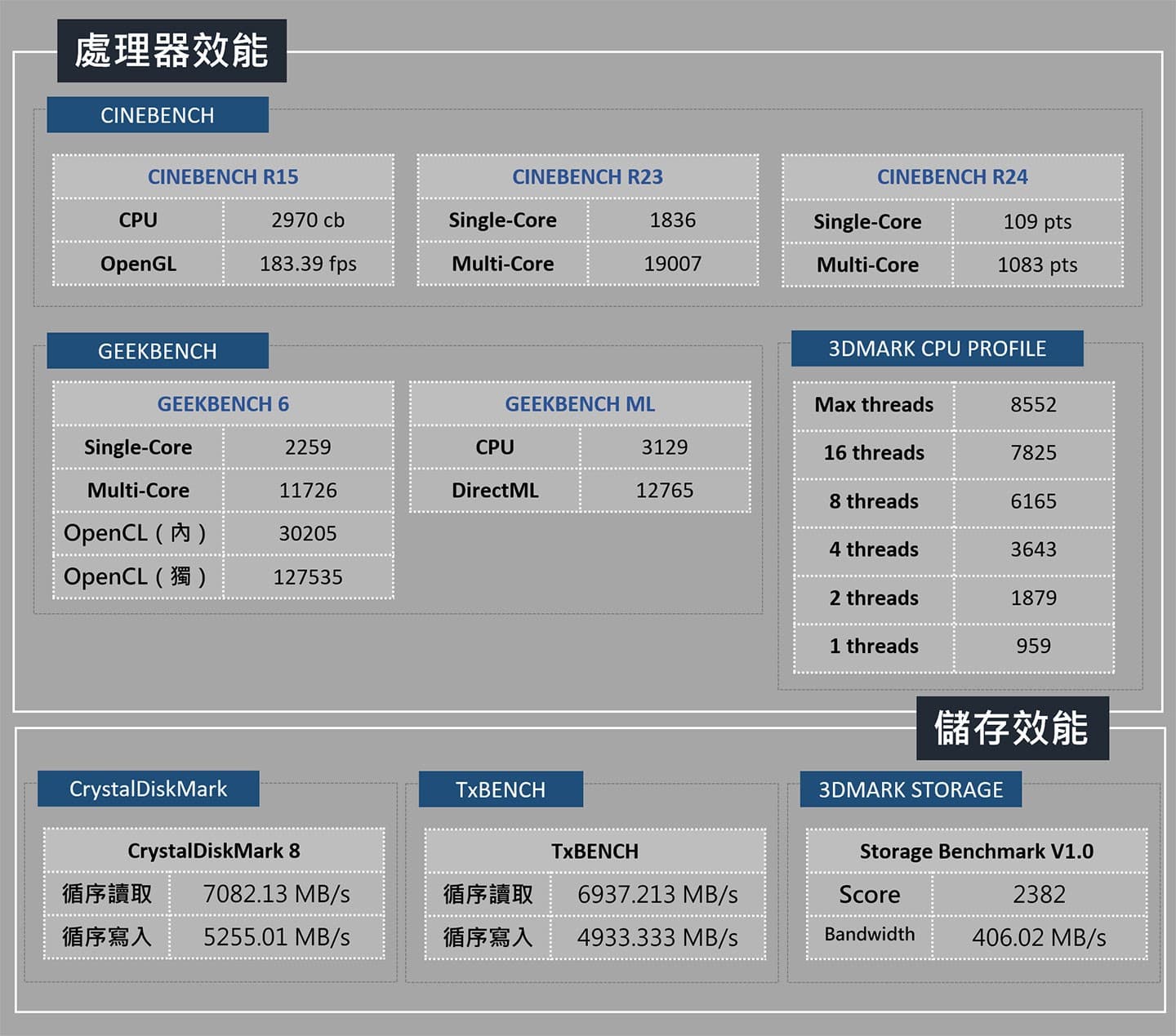The image size is (1176, 1036).
Task: Click the value 1879
Action: (x=1033, y=598)
